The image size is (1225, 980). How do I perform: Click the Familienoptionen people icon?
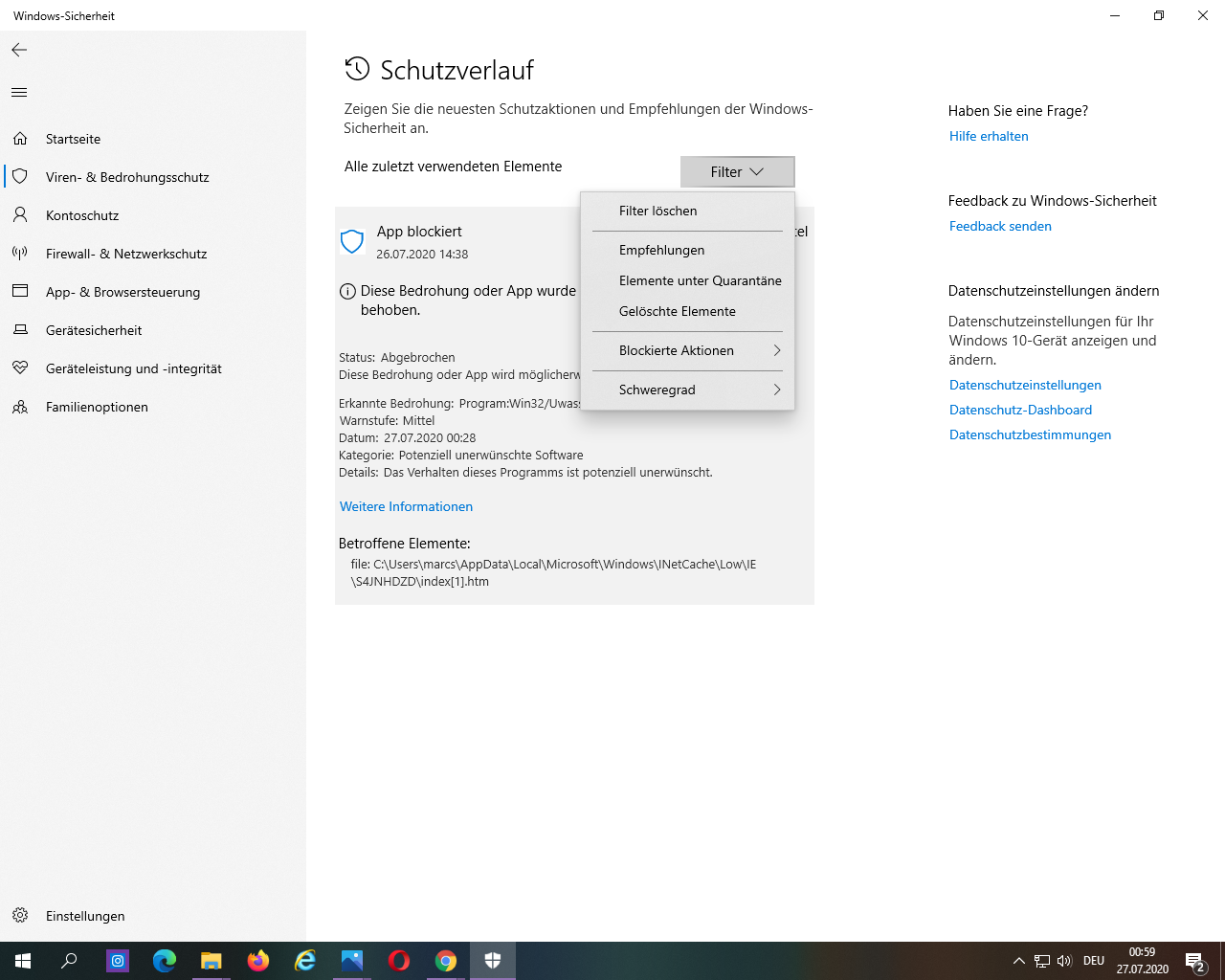[x=20, y=407]
